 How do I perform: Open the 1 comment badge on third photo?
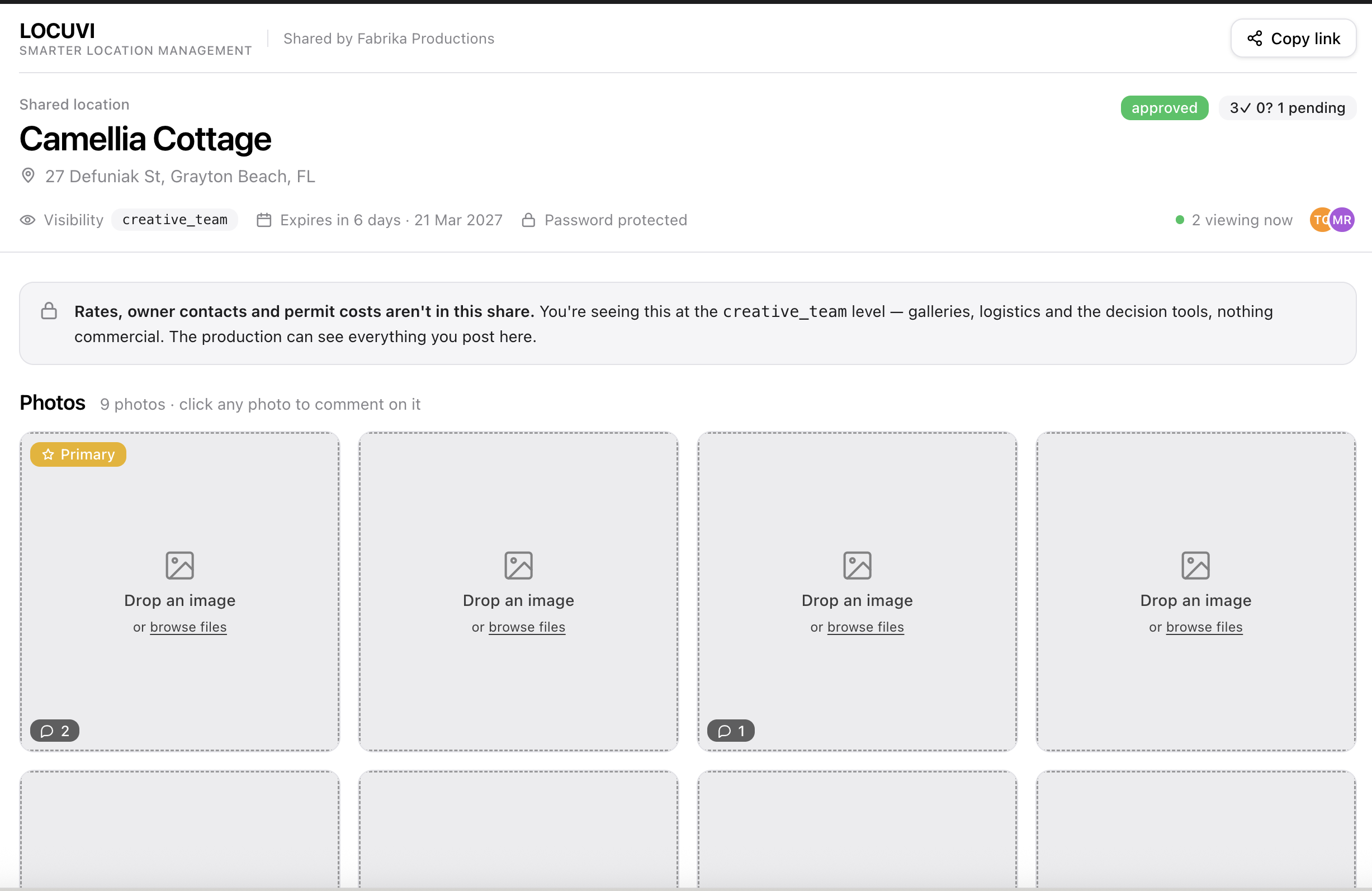(x=731, y=731)
